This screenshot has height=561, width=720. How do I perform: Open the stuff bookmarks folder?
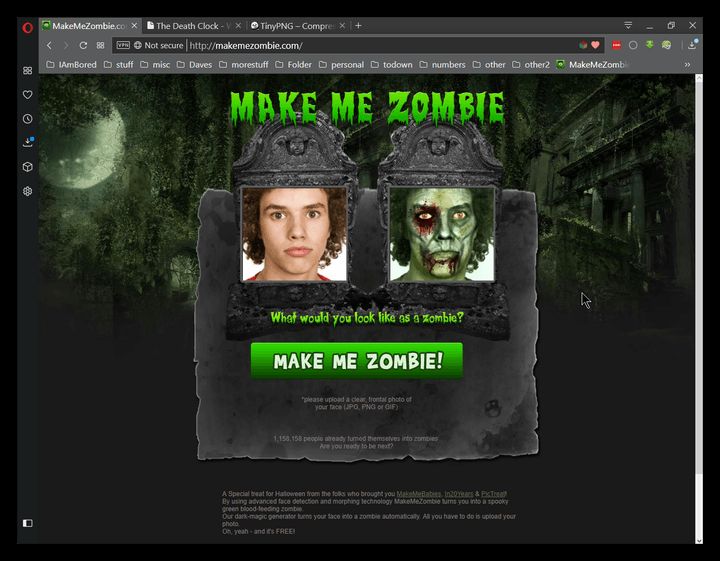click(x=118, y=65)
